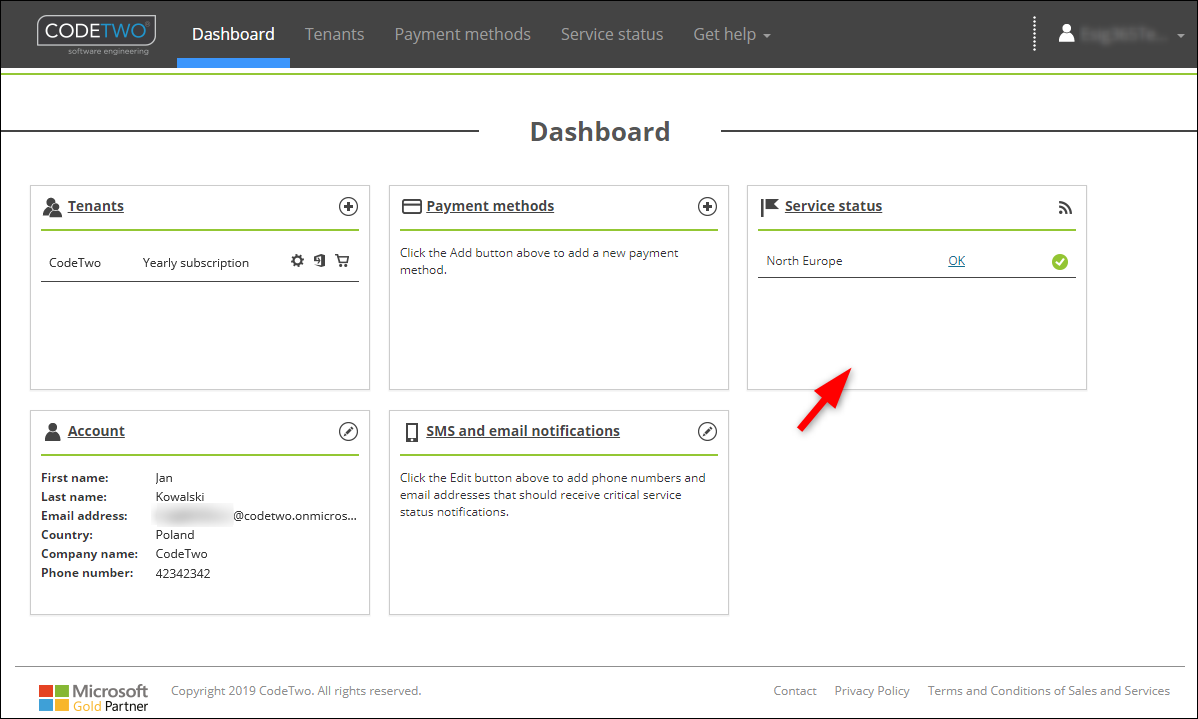Image resolution: width=1198 pixels, height=719 pixels.
Task: Add a payment method via the plus icon
Action: [x=707, y=206]
